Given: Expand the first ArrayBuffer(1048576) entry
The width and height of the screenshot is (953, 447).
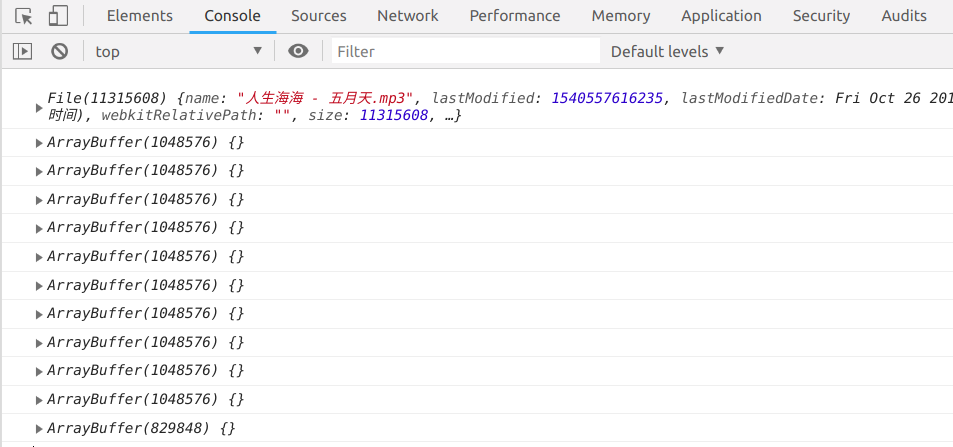Looking at the screenshot, I should click(x=40, y=143).
